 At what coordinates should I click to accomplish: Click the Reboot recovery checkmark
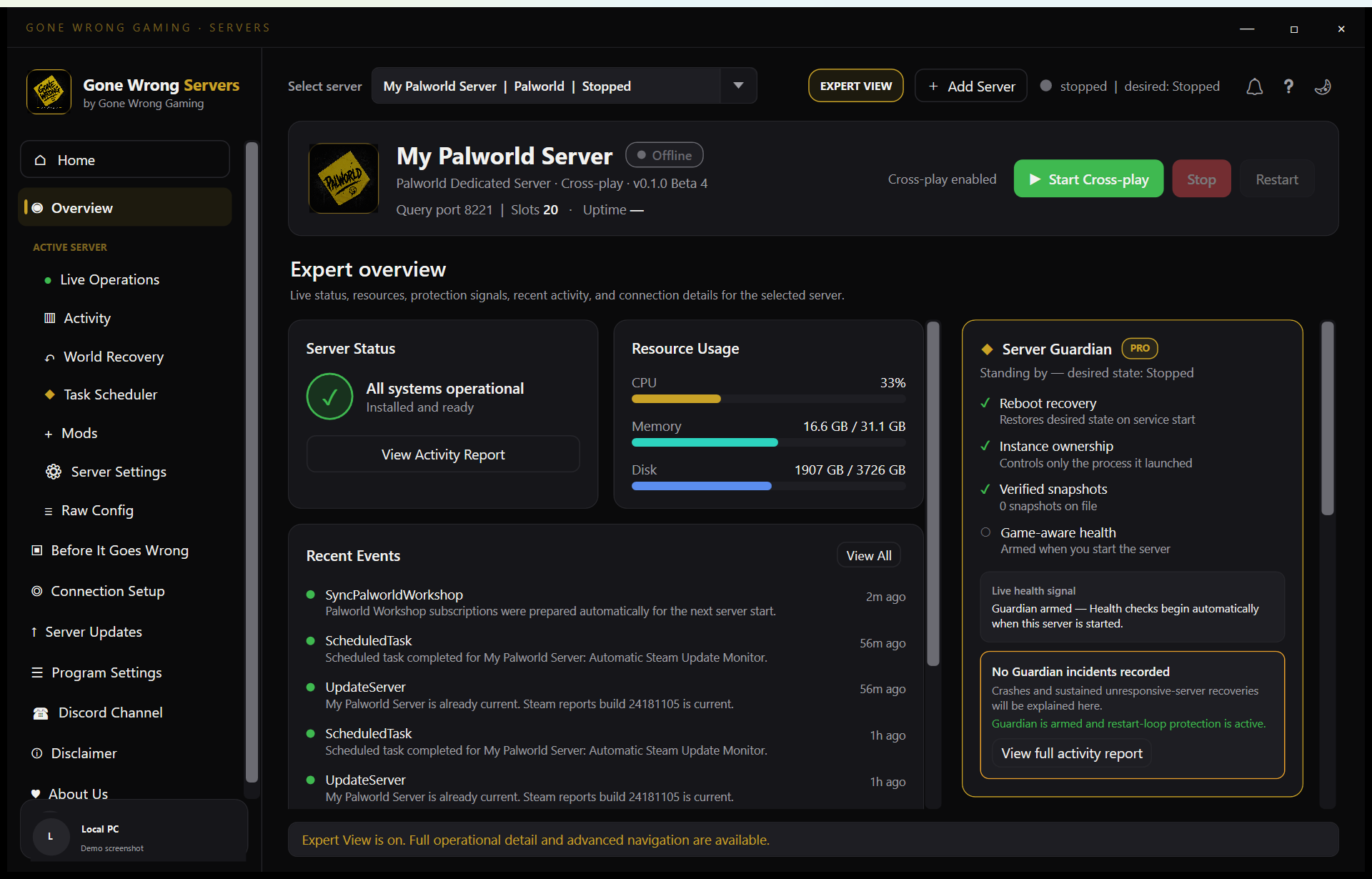985,403
